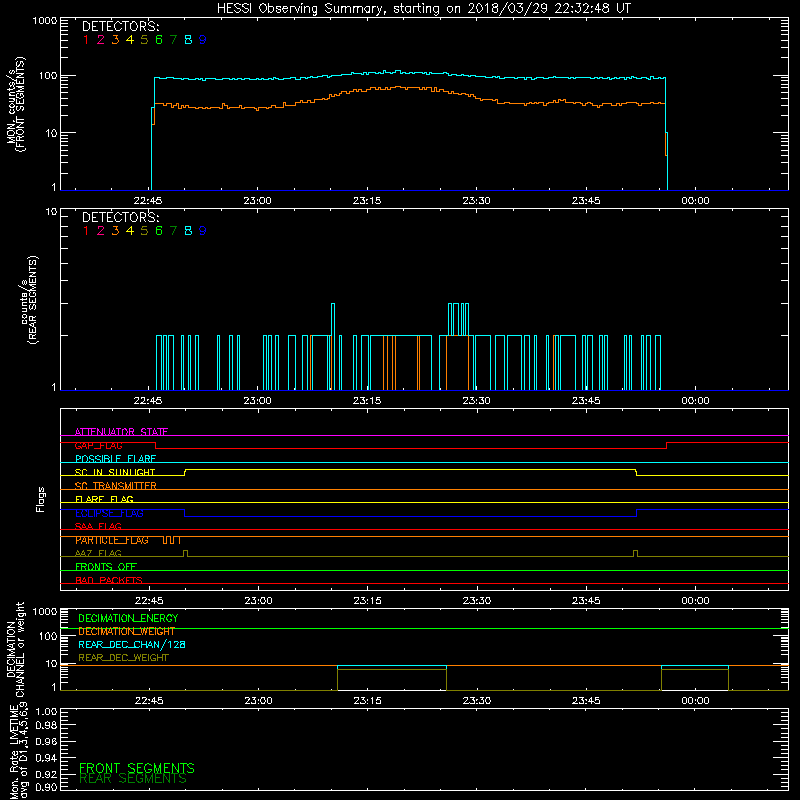The width and height of the screenshot is (800, 800).
Task: Select the POSSIBLE_FLARE flag label
Action: pyautogui.click(x=115, y=459)
